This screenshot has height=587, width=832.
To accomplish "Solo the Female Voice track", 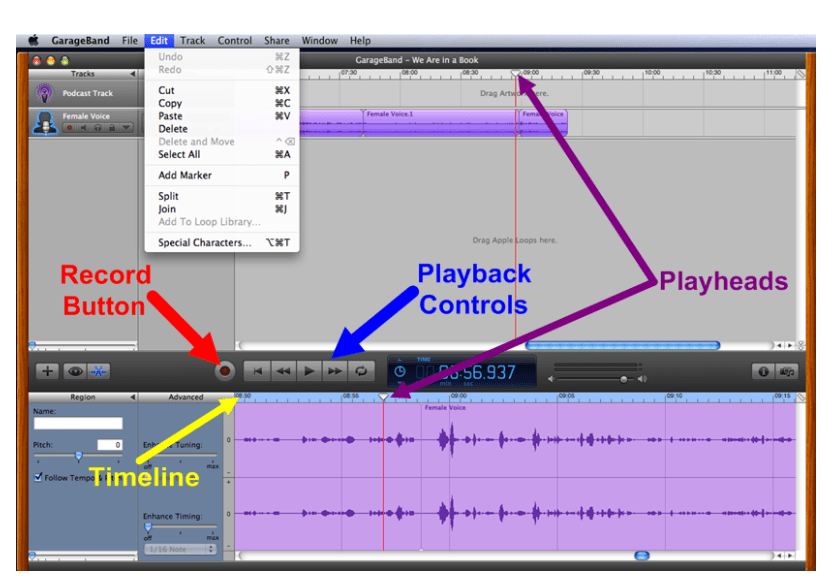I will click(98, 127).
